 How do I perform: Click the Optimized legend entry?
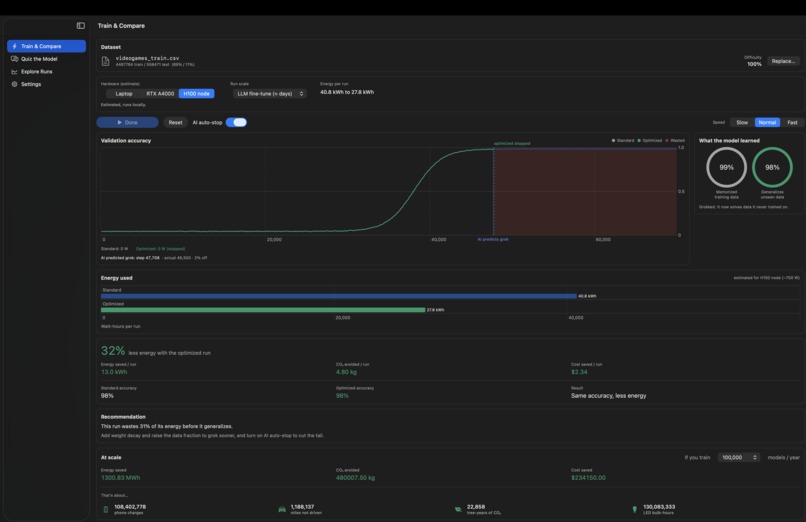(650, 140)
